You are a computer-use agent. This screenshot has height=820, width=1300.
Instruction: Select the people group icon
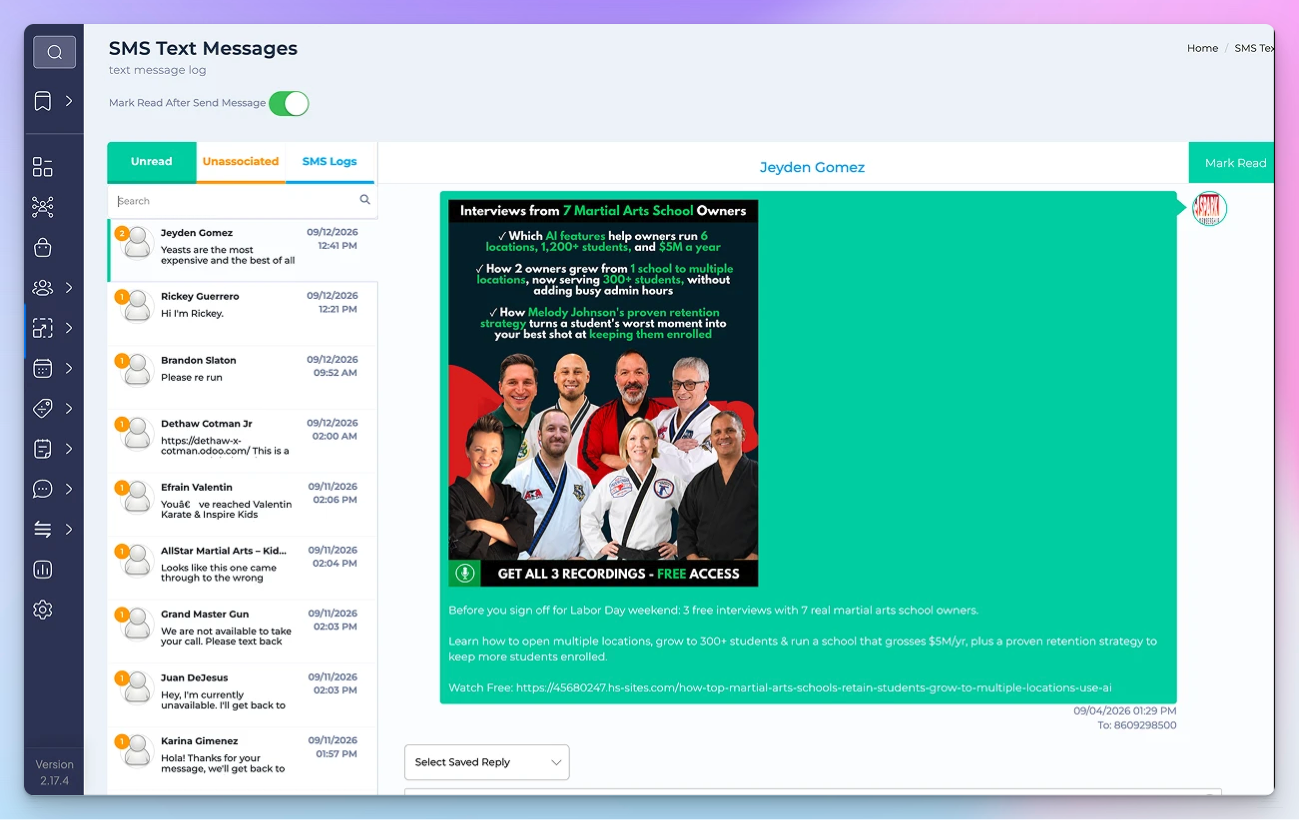[x=43, y=288]
